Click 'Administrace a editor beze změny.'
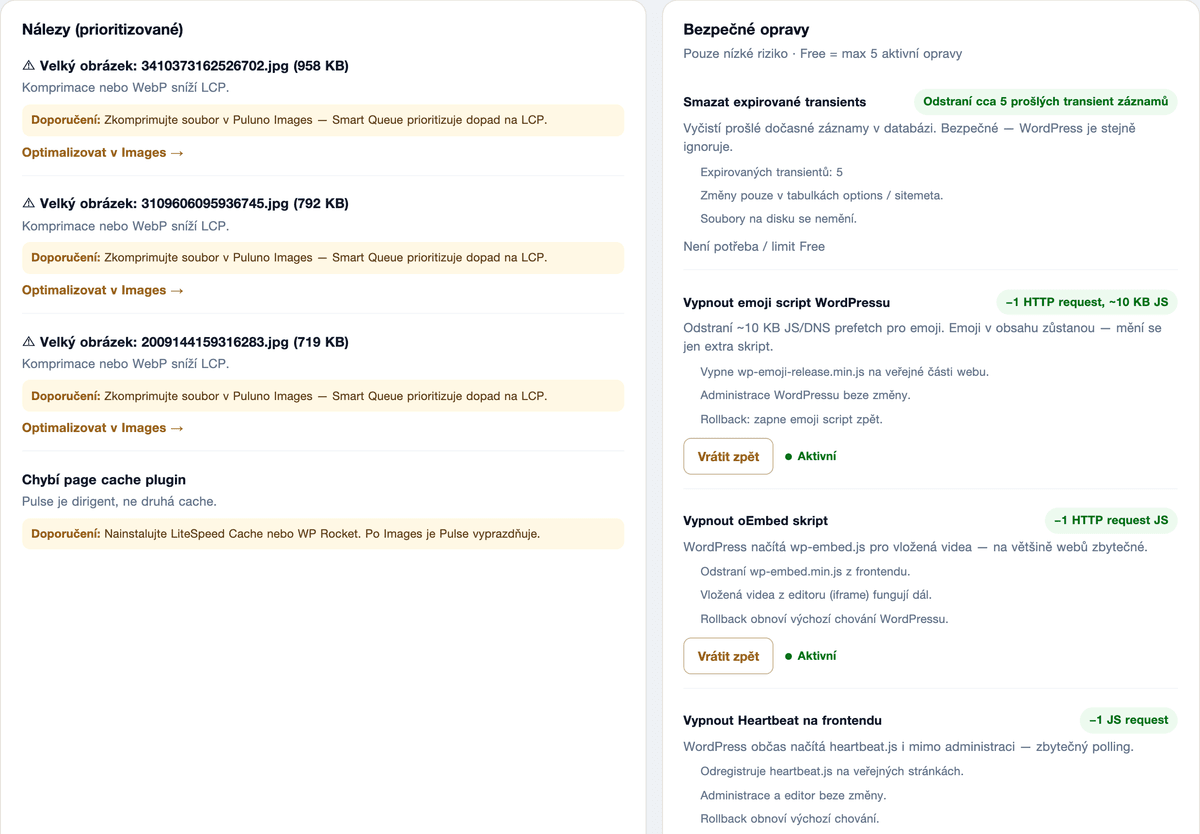Viewport: 1200px width, 834px height. [793, 795]
